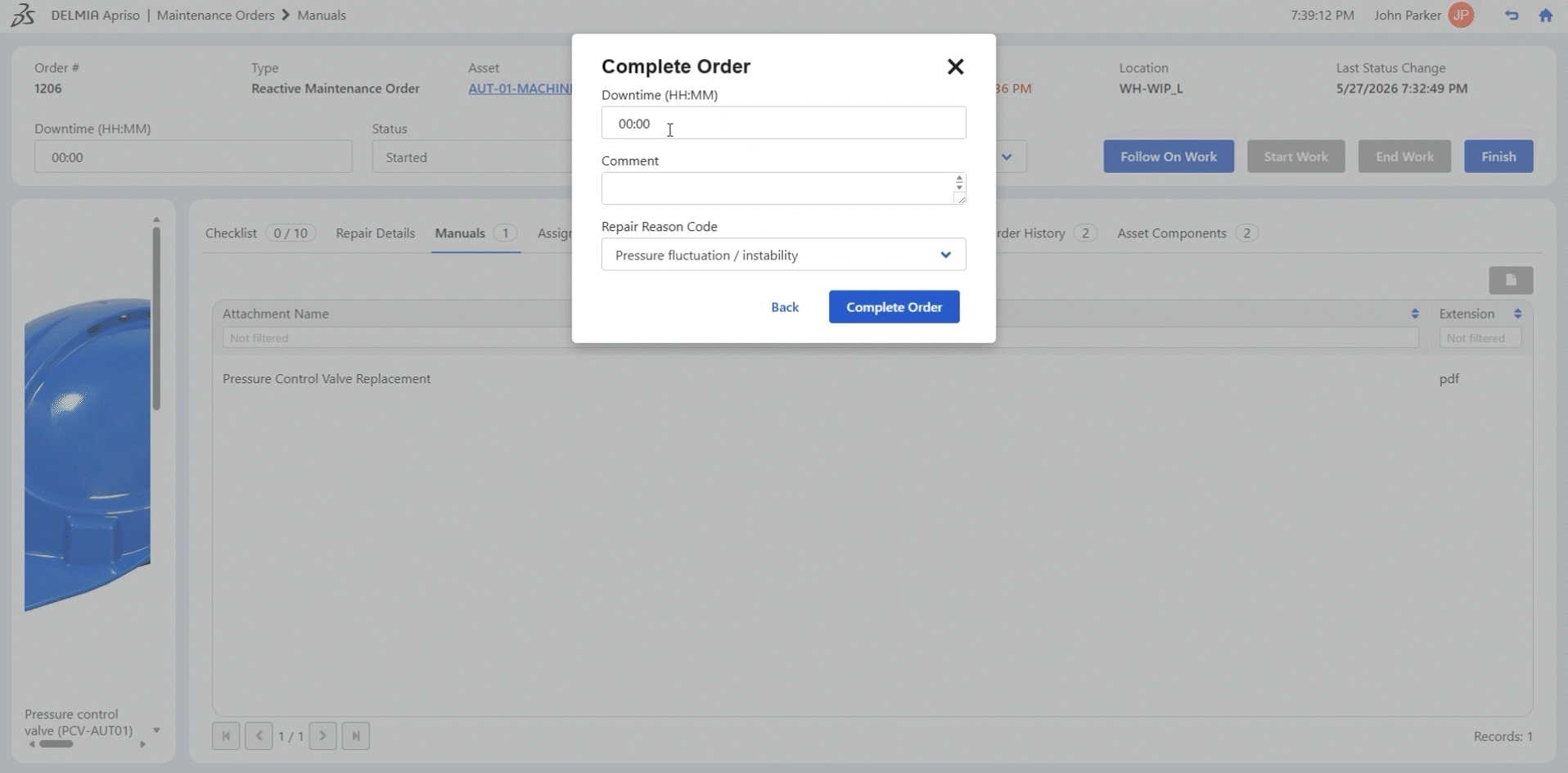Image resolution: width=1568 pixels, height=773 pixels.
Task: Click the Finish button
Action: click(1498, 156)
